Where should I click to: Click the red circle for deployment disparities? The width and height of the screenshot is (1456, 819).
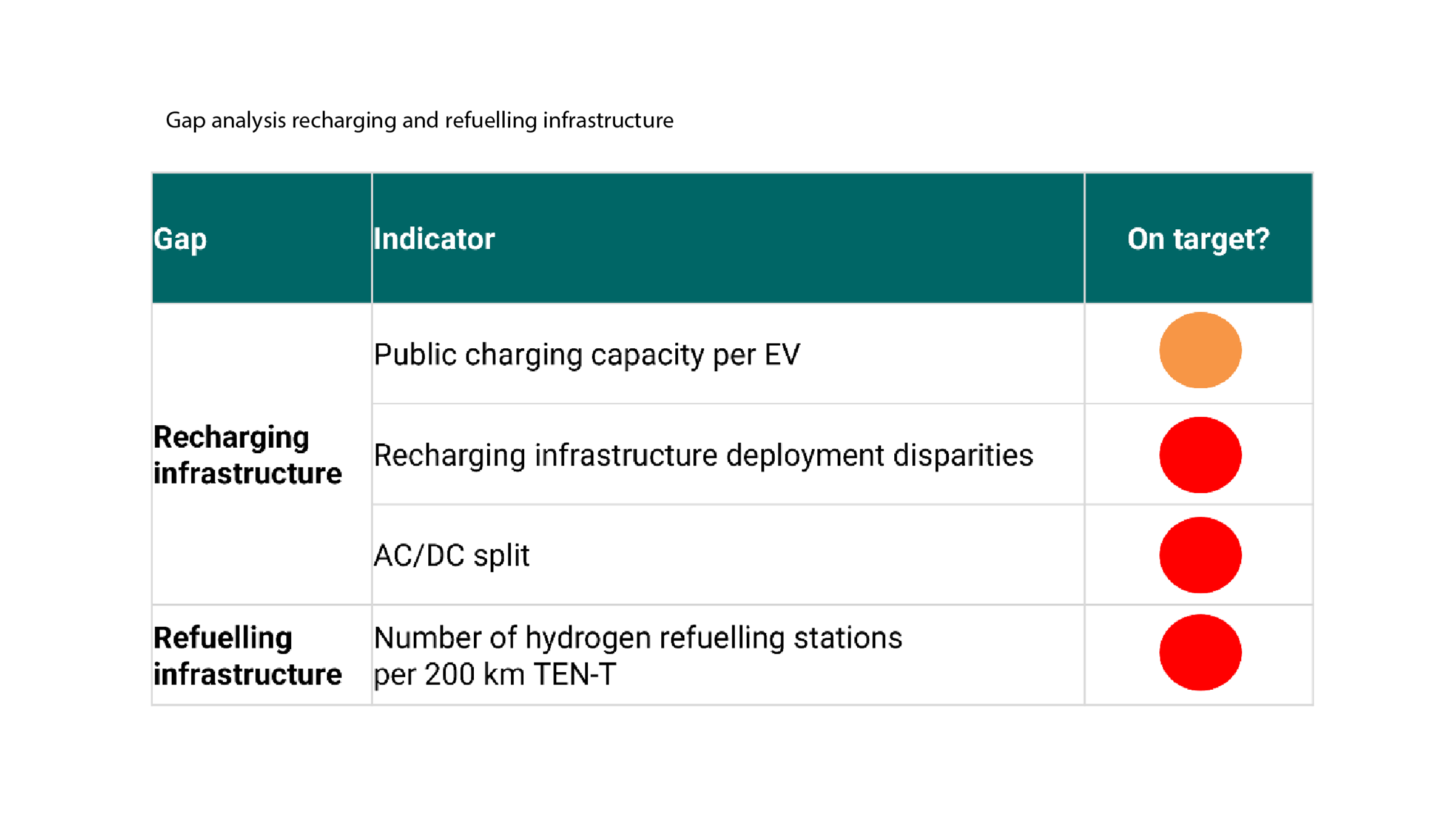click(x=1200, y=454)
